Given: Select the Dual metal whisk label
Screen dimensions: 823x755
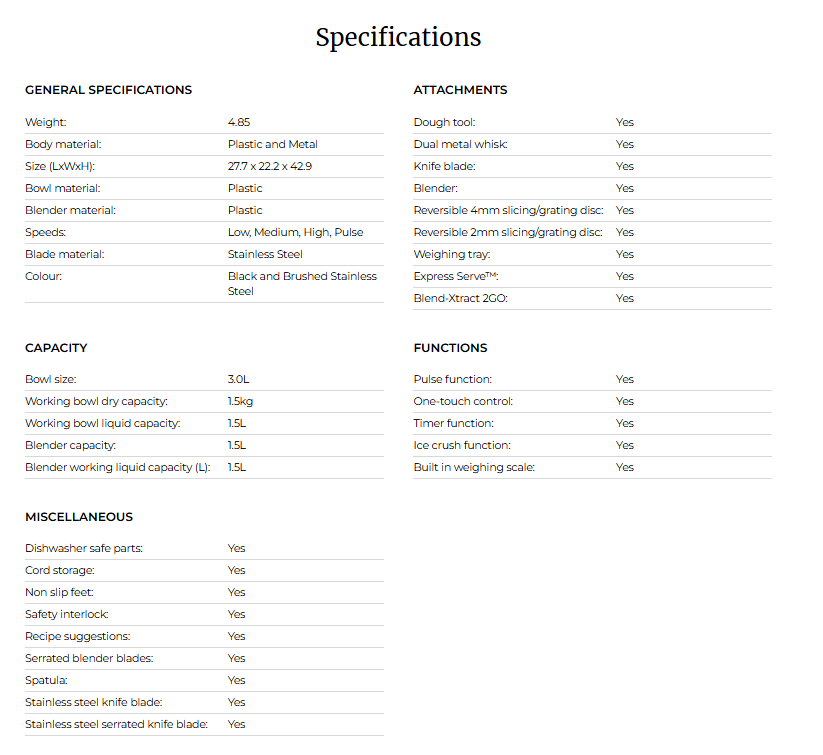Looking at the screenshot, I should (x=460, y=144).
